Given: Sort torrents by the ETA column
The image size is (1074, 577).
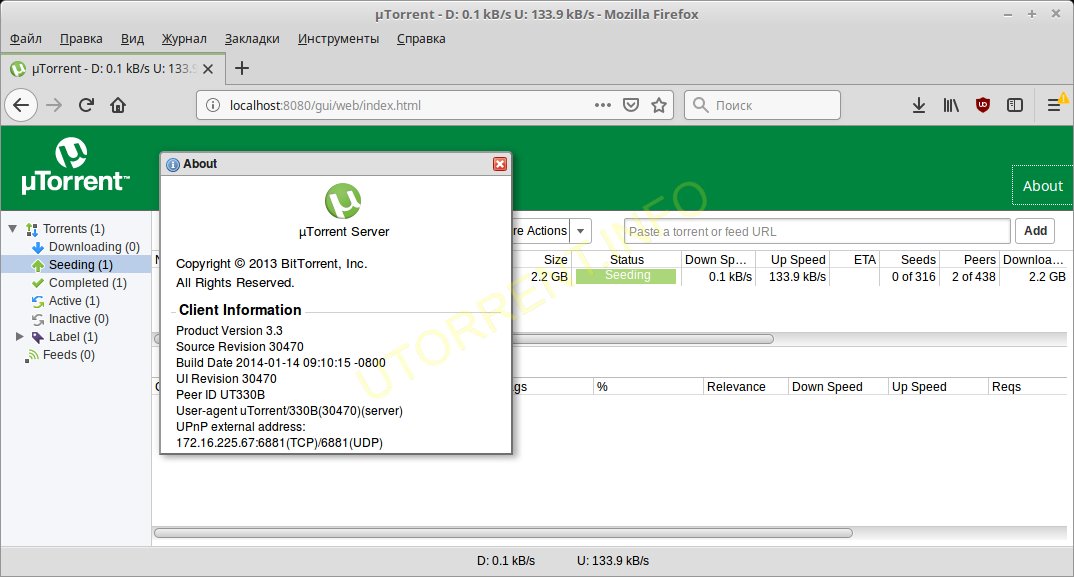Looking at the screenshot, I should [x=855, y=260].
